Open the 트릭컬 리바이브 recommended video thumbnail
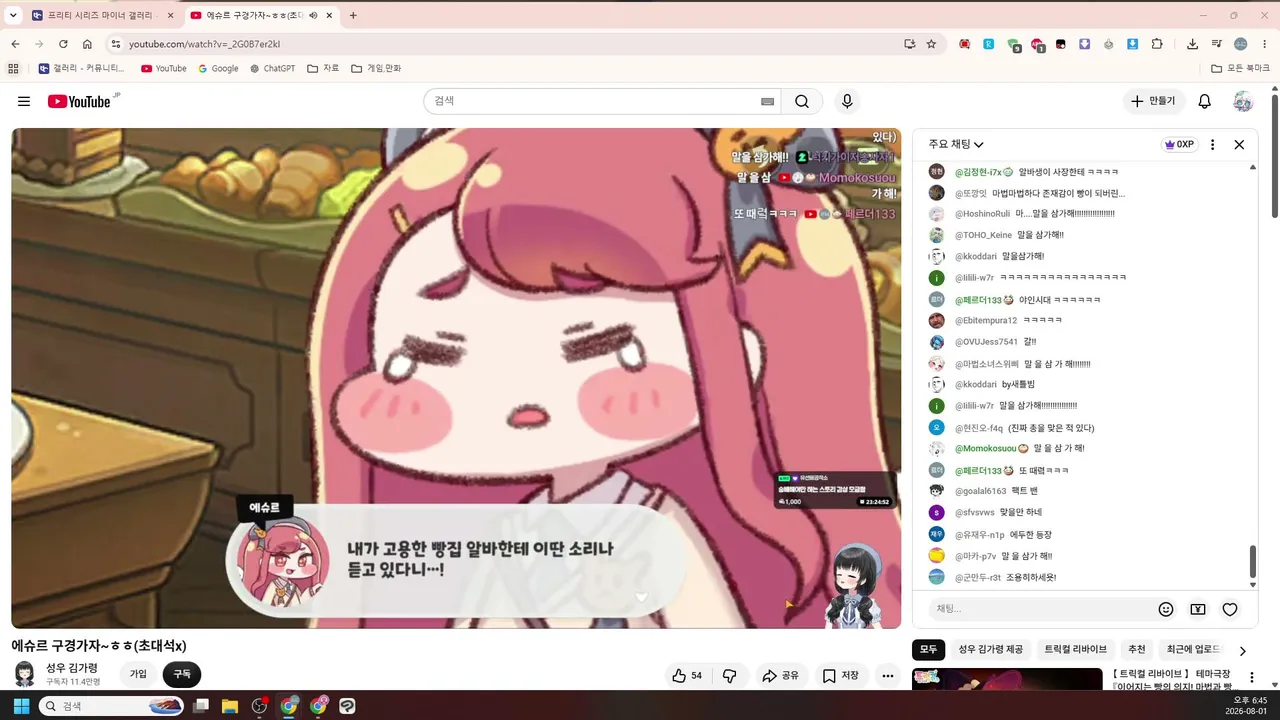Image resolution: width=1280 pixels, height=720 pixels. pos(1007,679)
